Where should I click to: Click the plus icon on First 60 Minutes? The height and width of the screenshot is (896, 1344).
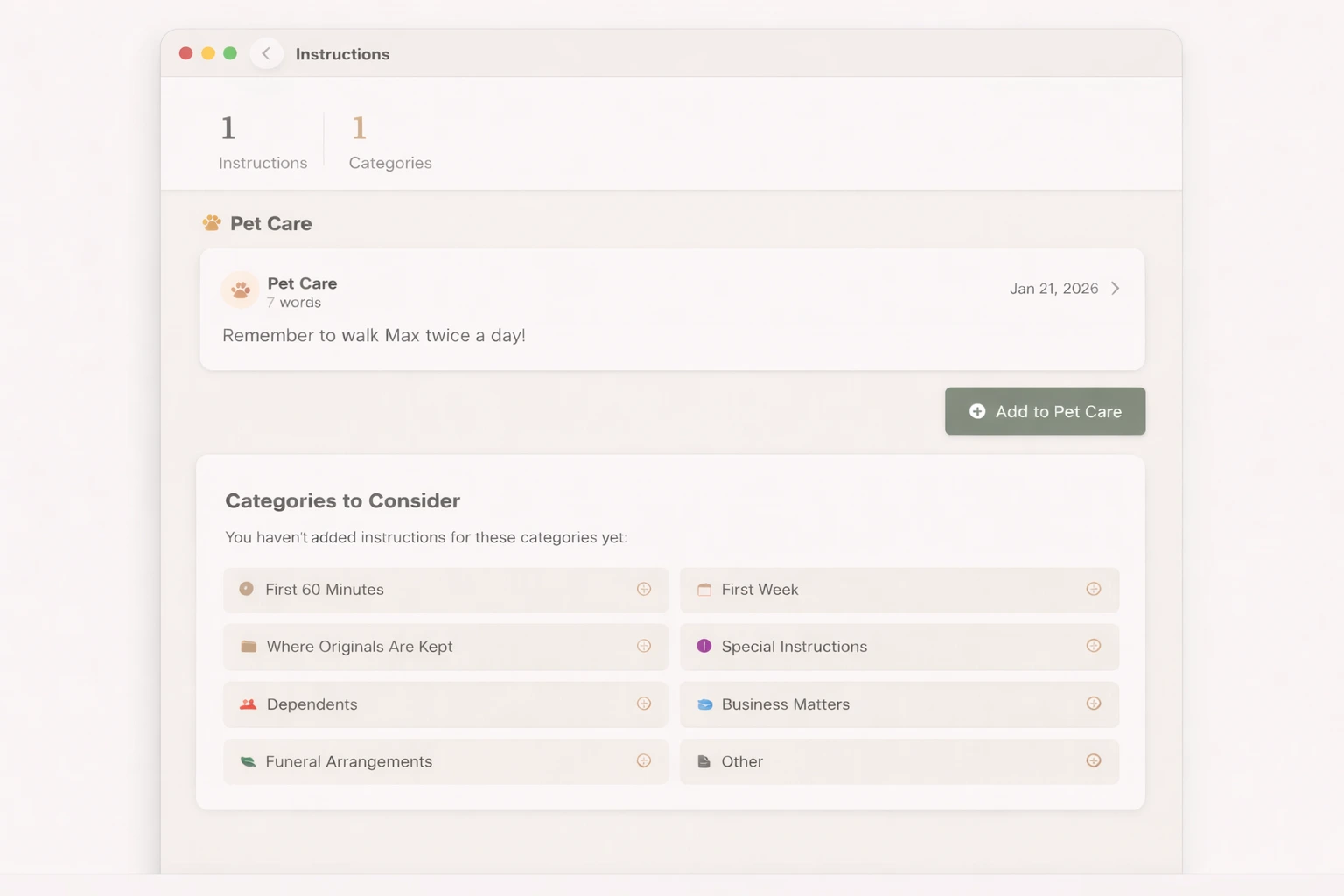[x=644, y=590]
